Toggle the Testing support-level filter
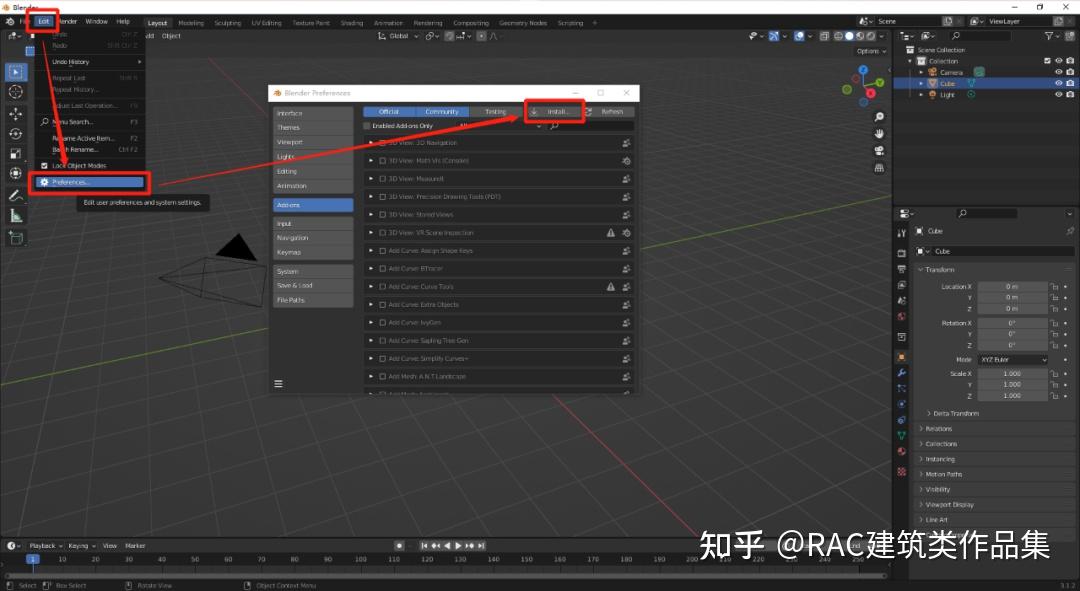This screenshot has width=1080, height=591. pyautogui.click(x=495, y=112)
